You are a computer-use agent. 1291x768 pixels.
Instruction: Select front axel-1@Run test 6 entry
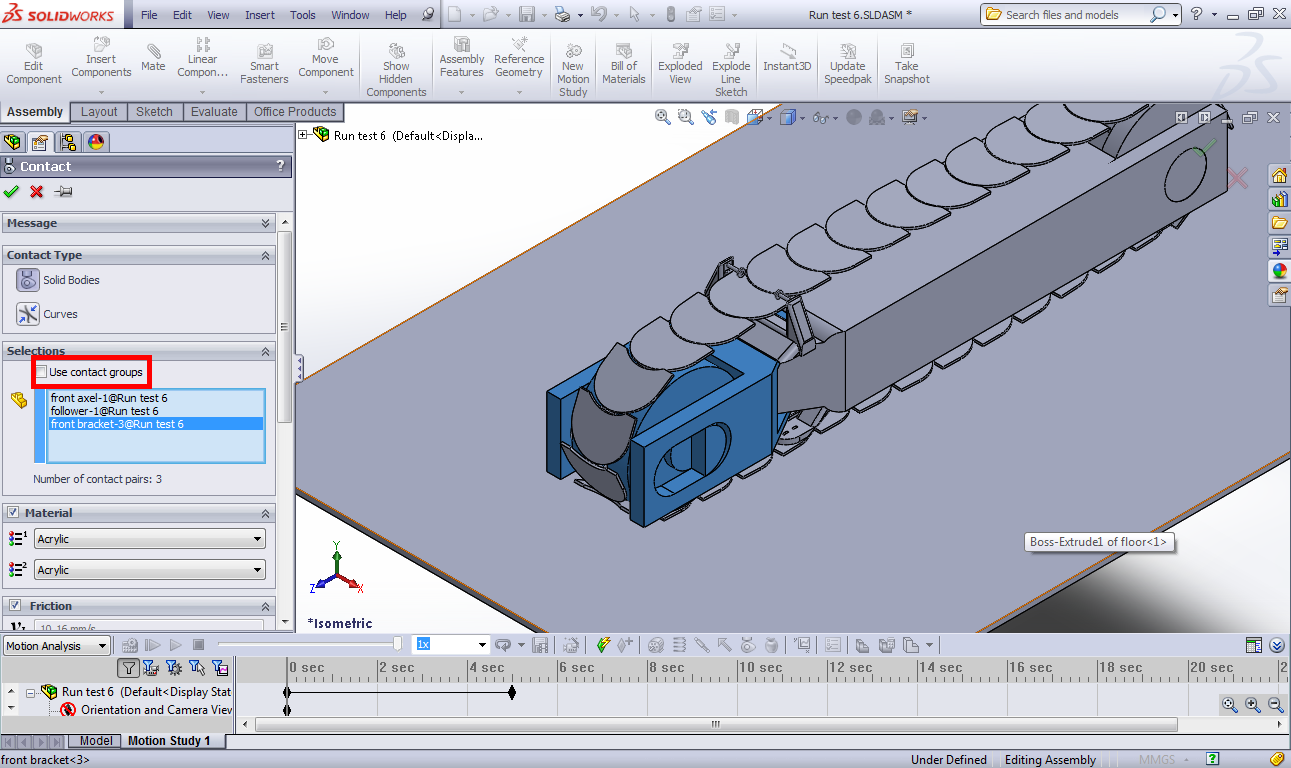(109, 398)
